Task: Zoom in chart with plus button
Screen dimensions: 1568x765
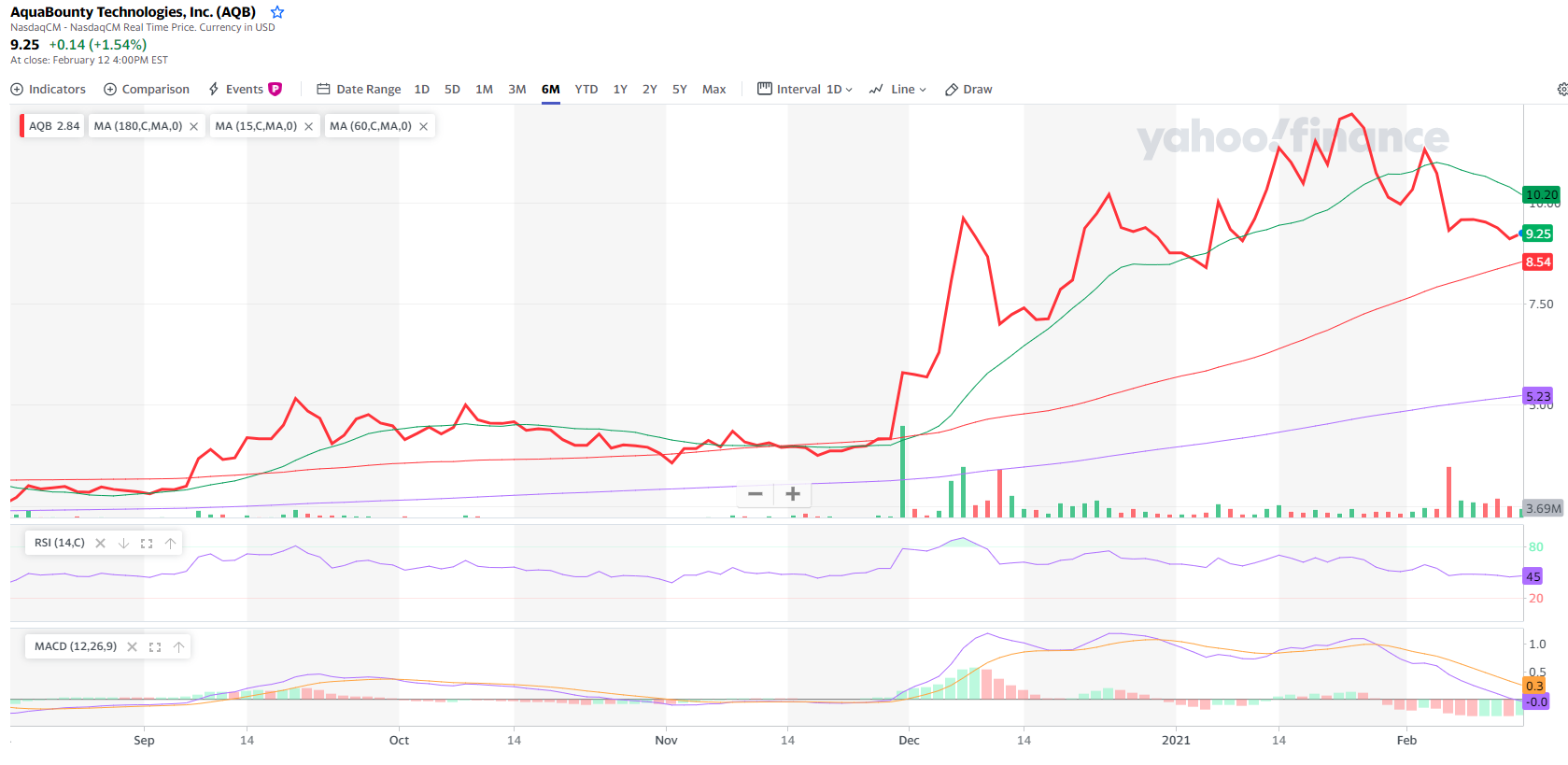Action: point(793,494)
